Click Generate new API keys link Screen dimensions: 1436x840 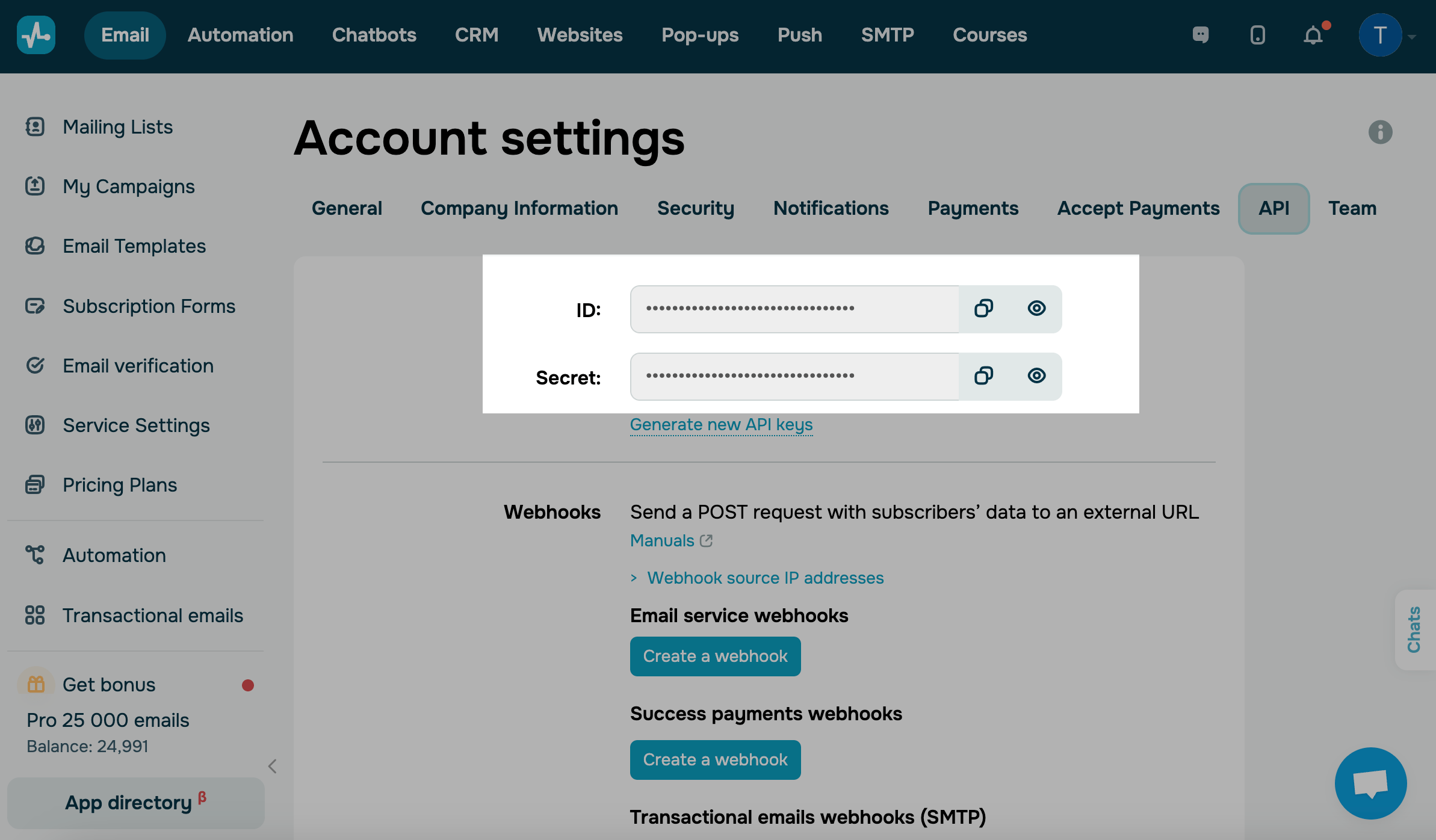[721, 425]
